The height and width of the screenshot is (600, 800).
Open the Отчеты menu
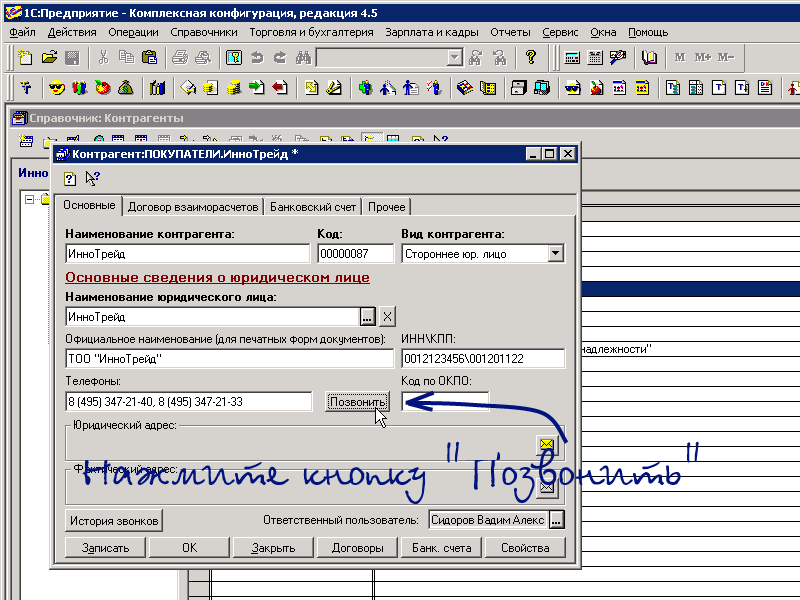point(510,32)
